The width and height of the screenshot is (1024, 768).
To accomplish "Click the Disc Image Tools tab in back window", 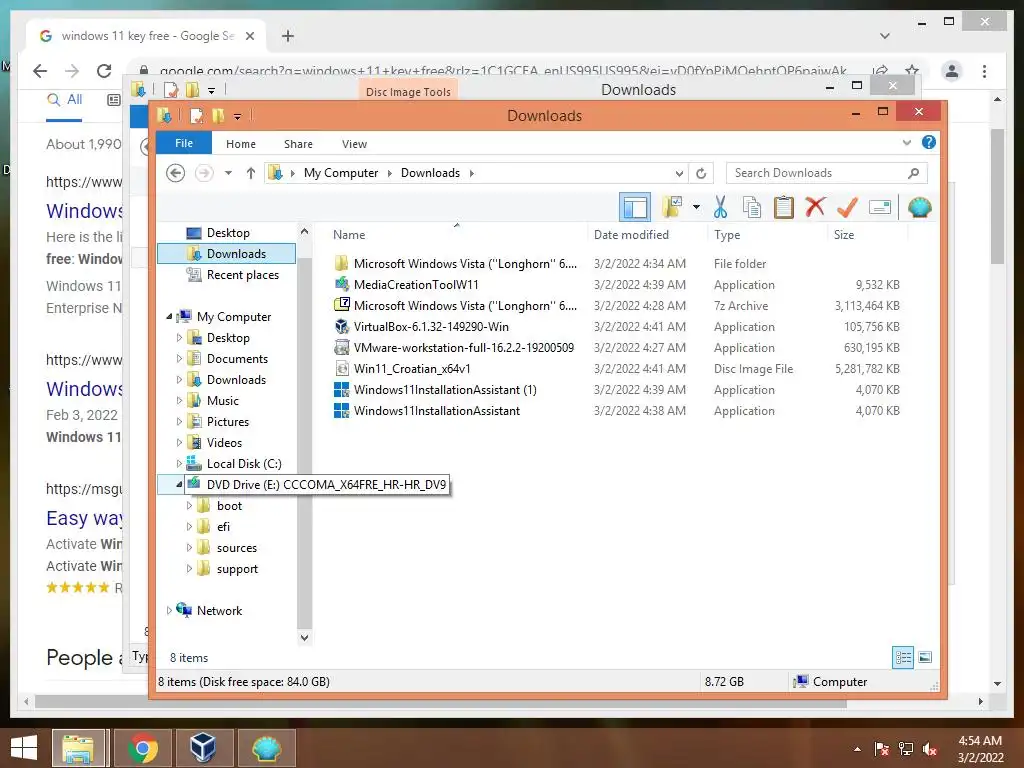I will pyautogui.click(x=408, y=91).
